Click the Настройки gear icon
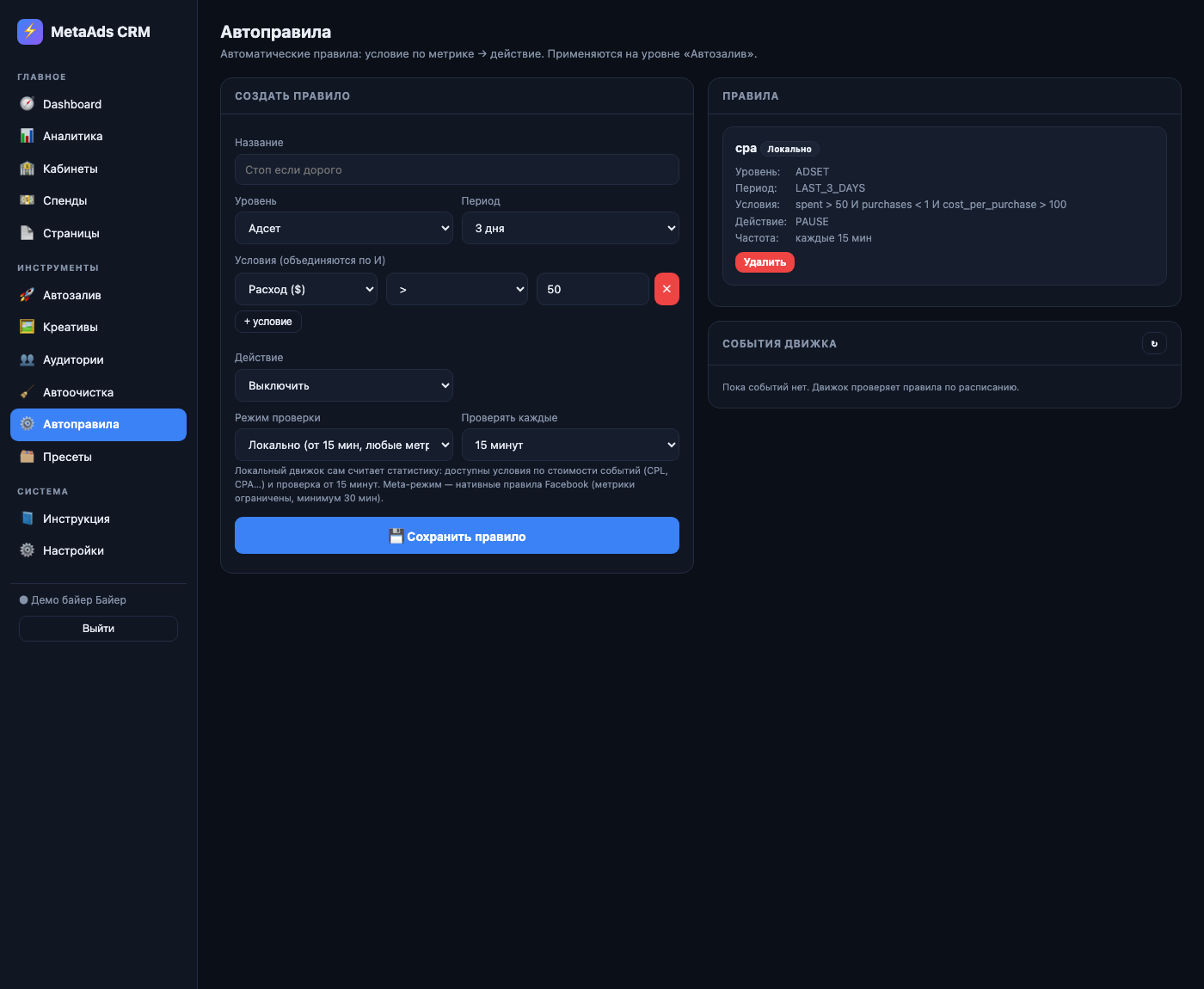This screenshot has height=989, width=1204. [x=27, y=550]
